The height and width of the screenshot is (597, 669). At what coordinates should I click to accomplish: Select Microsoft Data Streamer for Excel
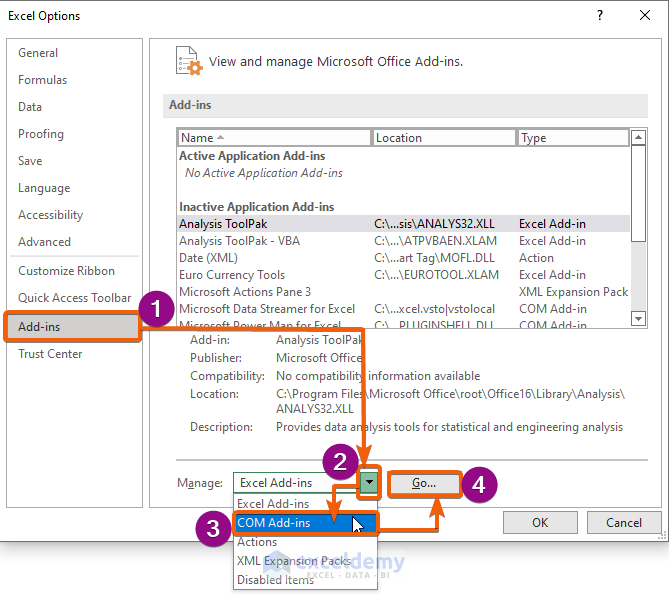coord(403,309)
